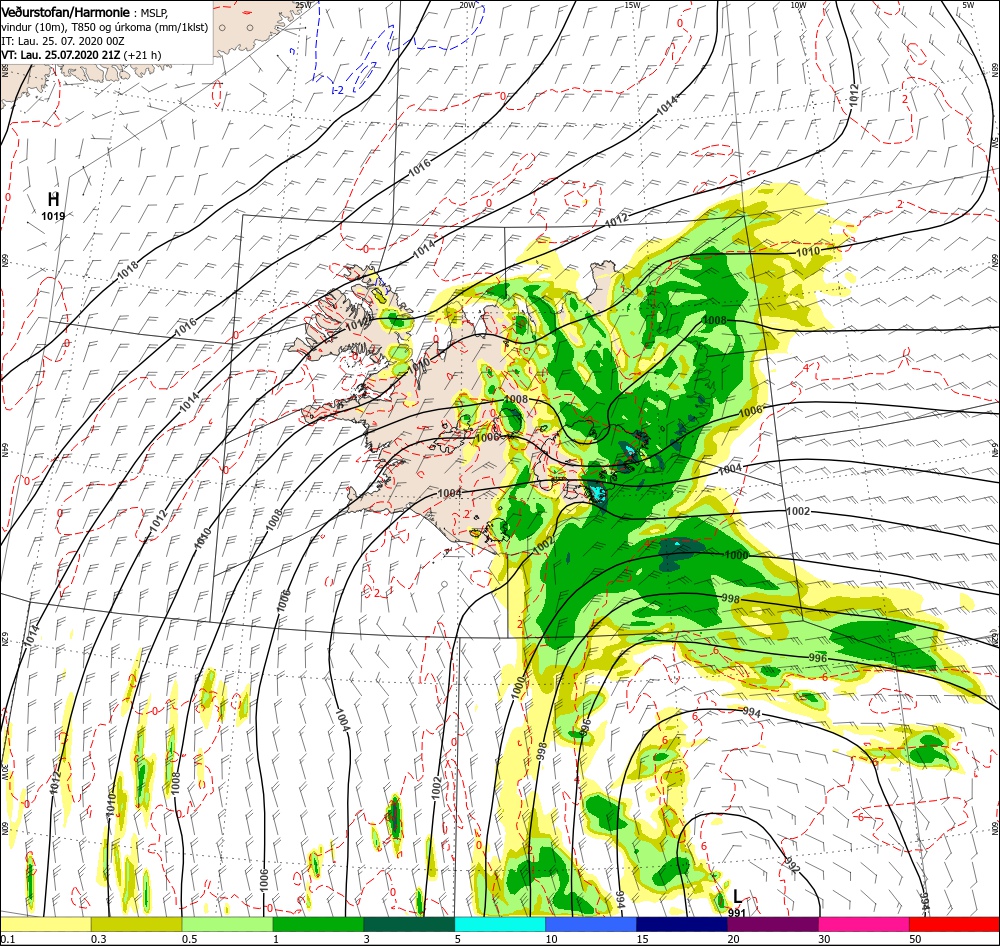The height and width of the screenshot is (946, 1000).
Task: Click the '1019' high pressure value
Action: pyautogui.click(x=54, y=216)
